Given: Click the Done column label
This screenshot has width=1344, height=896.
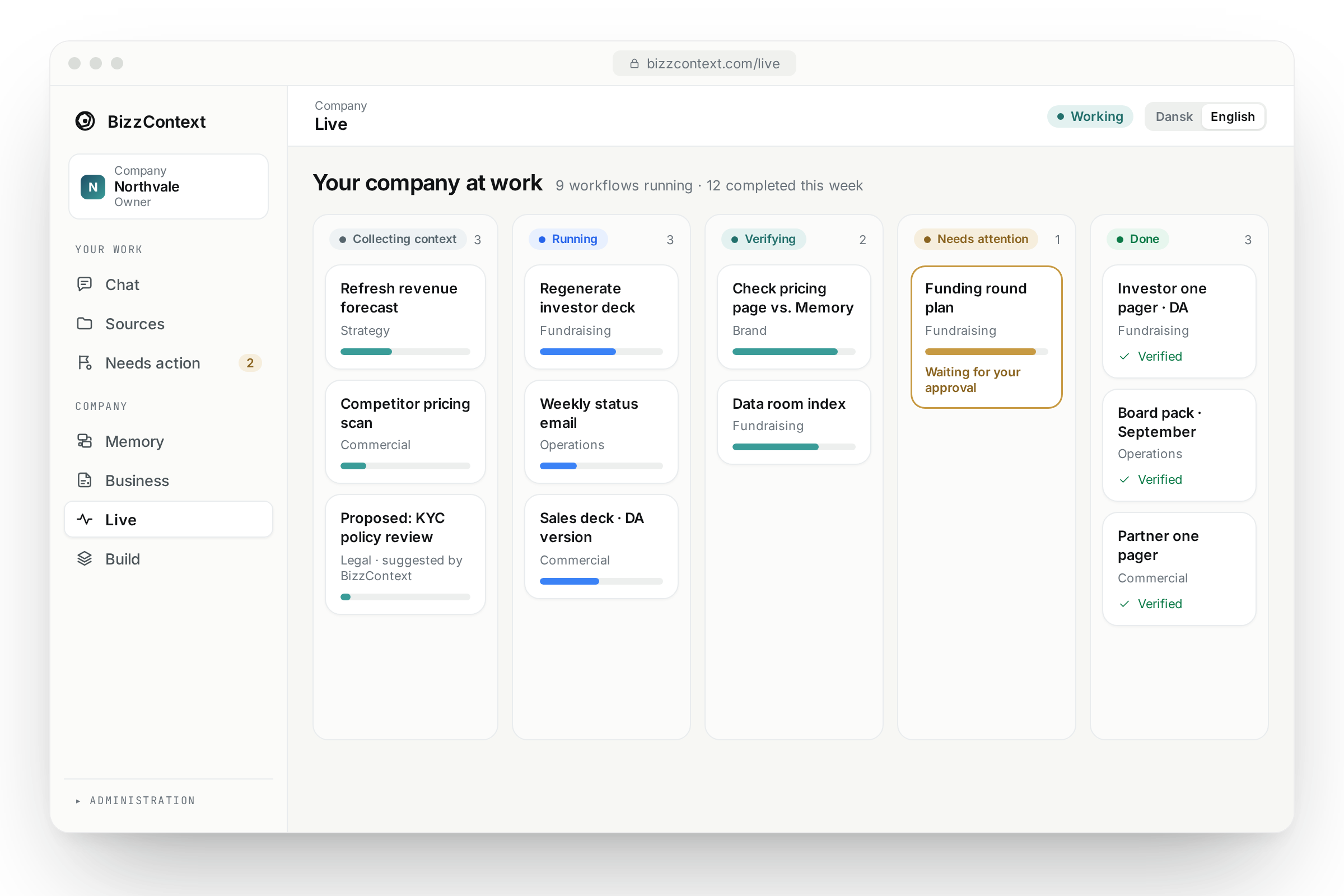Looking at the screenshot, I should [x=1138, y=240].
